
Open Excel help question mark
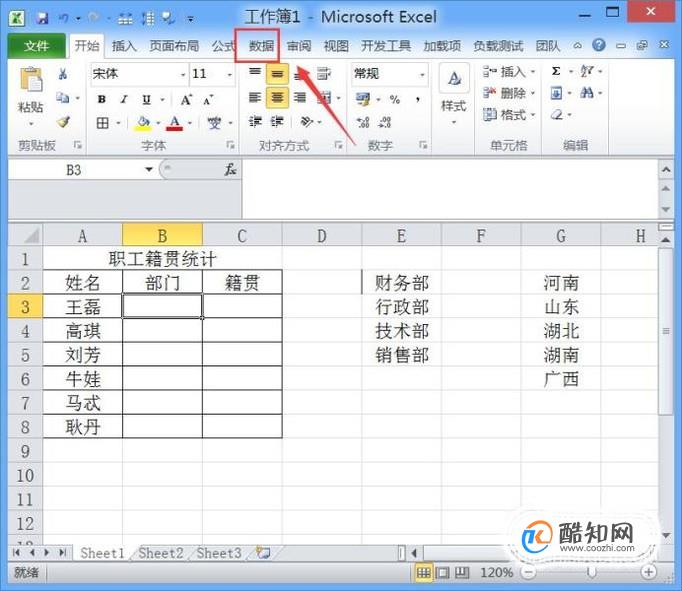pos(599,45)
